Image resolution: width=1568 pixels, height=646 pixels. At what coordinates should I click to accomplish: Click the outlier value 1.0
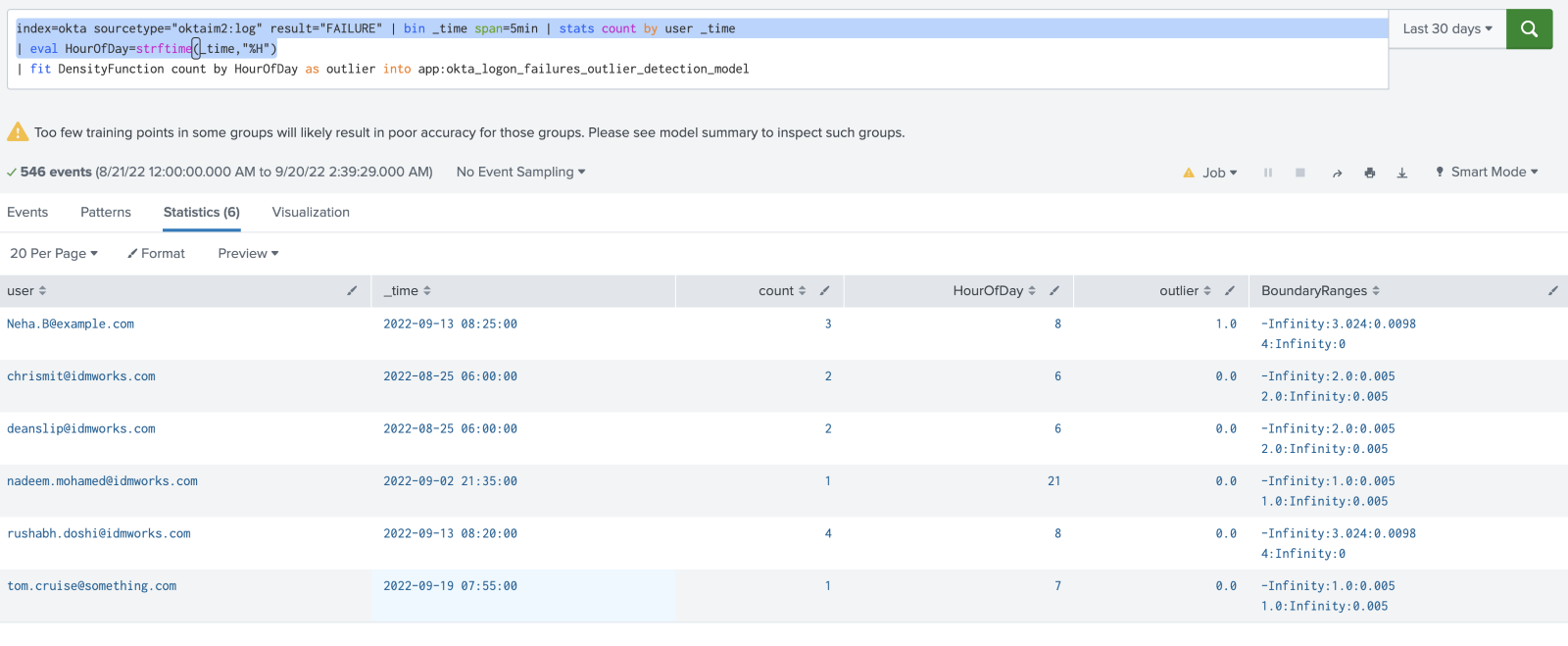click(1226, 324)
